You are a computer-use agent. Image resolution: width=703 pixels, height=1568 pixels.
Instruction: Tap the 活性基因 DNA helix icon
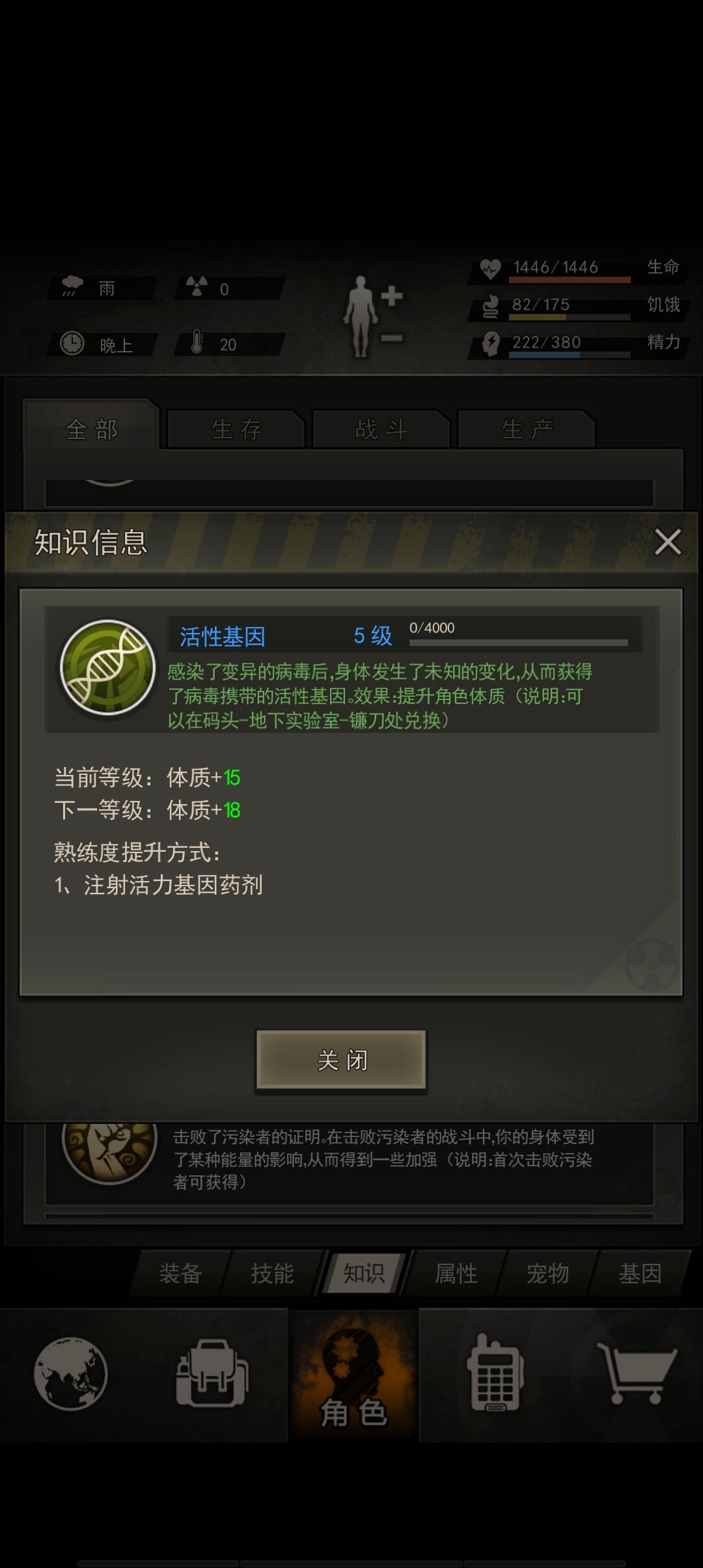click(107, 667)
